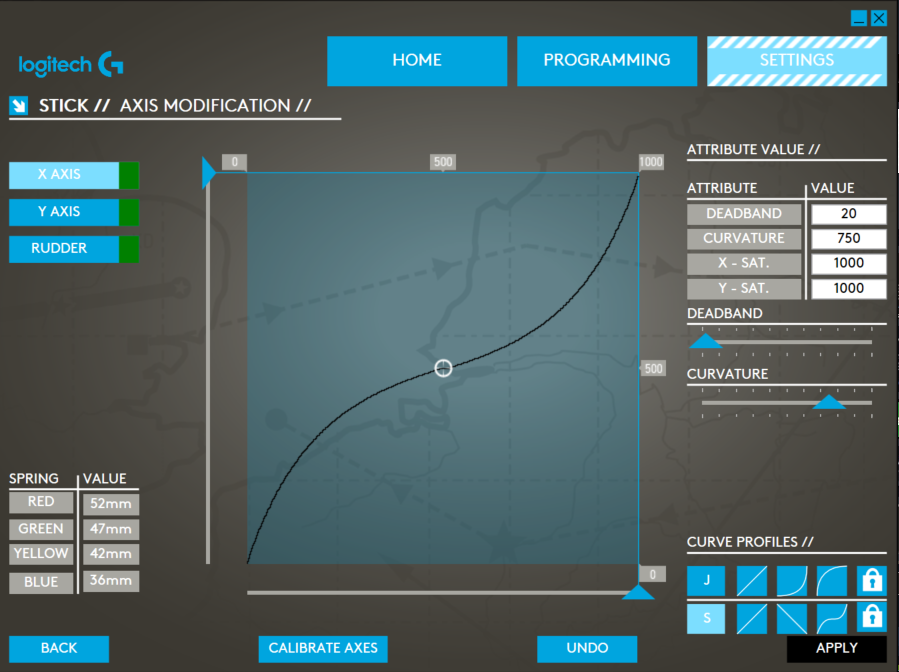Choose the linear curve icon in J row

click(x=752, y=581)
